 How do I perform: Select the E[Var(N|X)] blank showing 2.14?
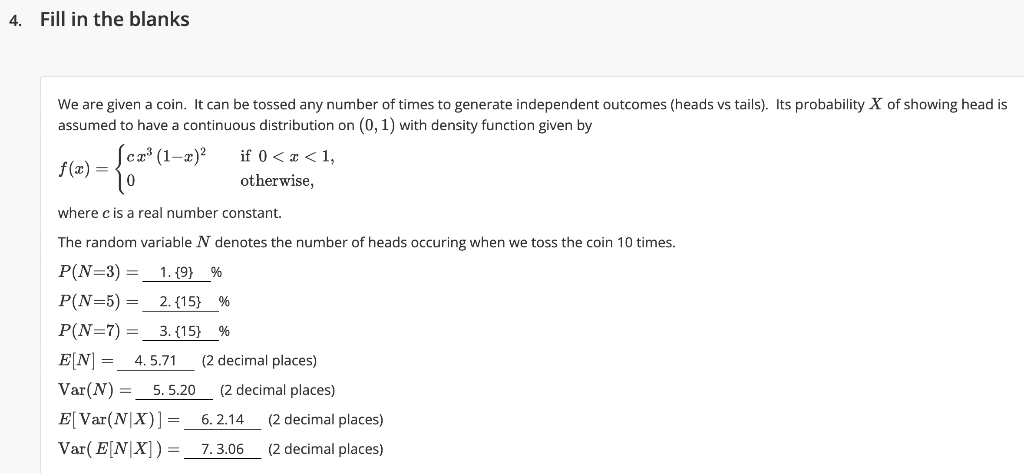(223, 419)
